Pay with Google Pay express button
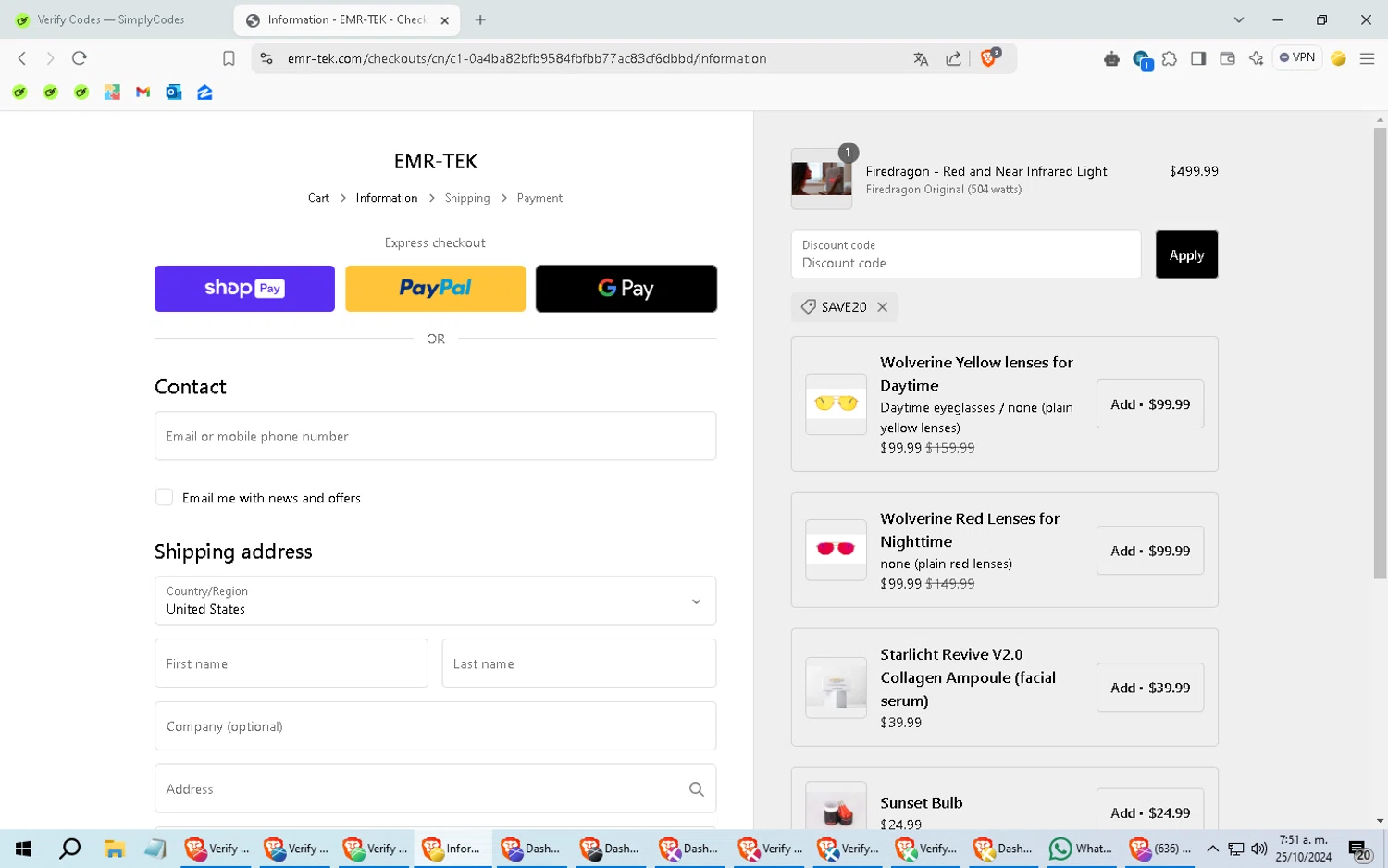 (x=626, y=289)
